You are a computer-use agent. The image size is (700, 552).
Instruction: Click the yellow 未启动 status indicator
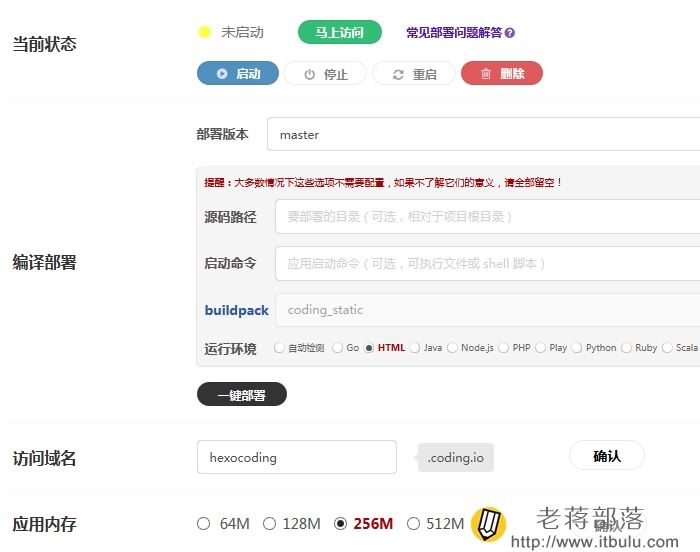[204, 32]
